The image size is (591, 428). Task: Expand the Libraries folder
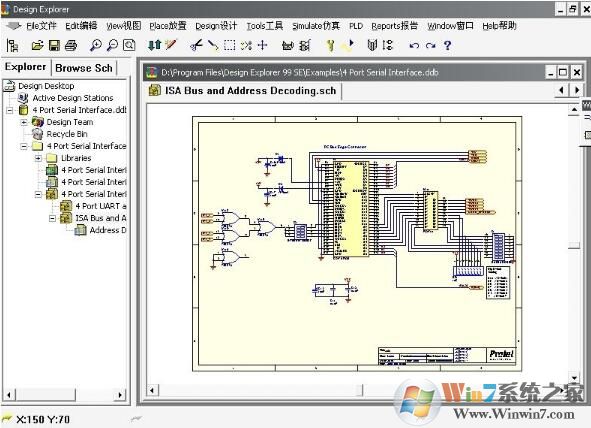pyautogui.click(x=38, y=158)
